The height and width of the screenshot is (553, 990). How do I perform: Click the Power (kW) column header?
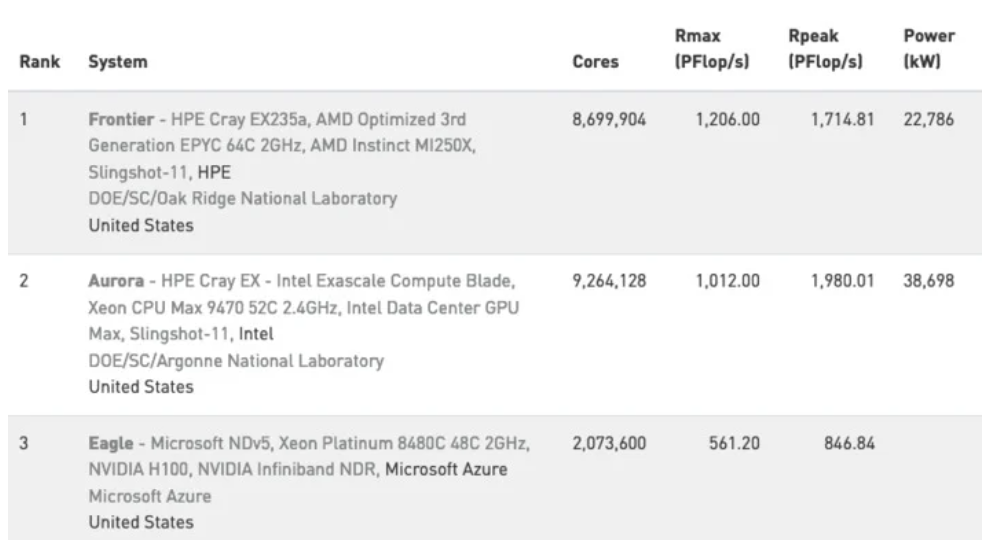coord(929,49)
